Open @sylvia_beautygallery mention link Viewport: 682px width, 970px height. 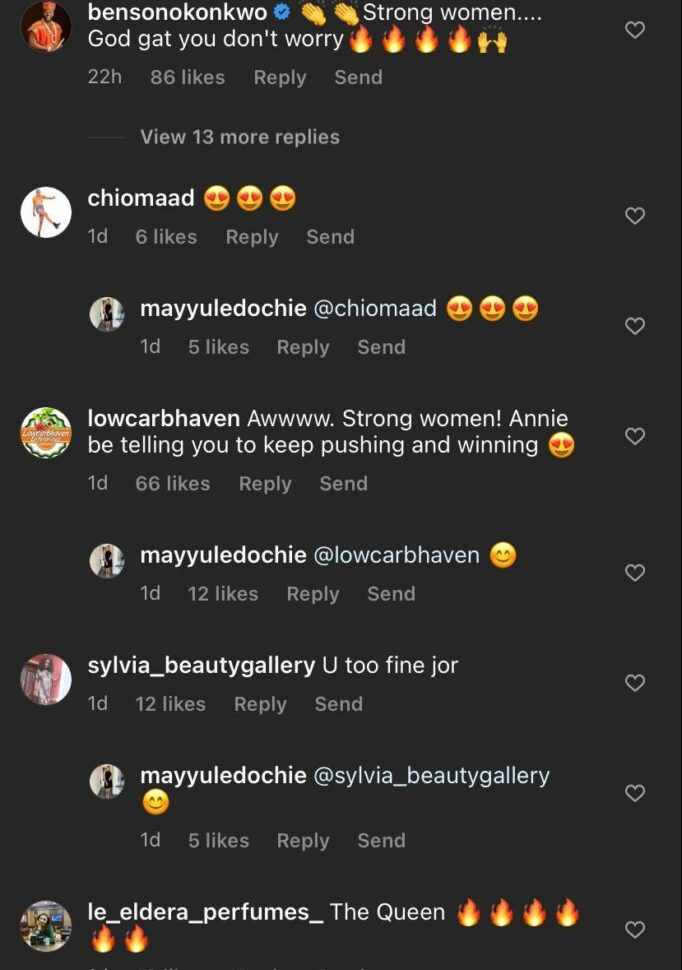(x=432, y=776)
